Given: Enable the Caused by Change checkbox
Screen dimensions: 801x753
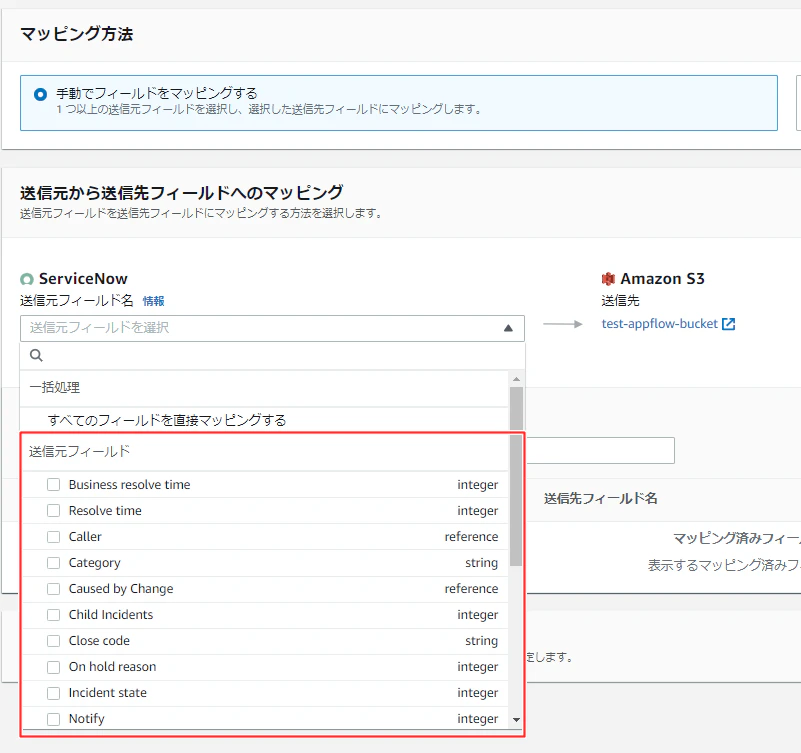Looking at the screenshot, I should [x=54, y=589].
